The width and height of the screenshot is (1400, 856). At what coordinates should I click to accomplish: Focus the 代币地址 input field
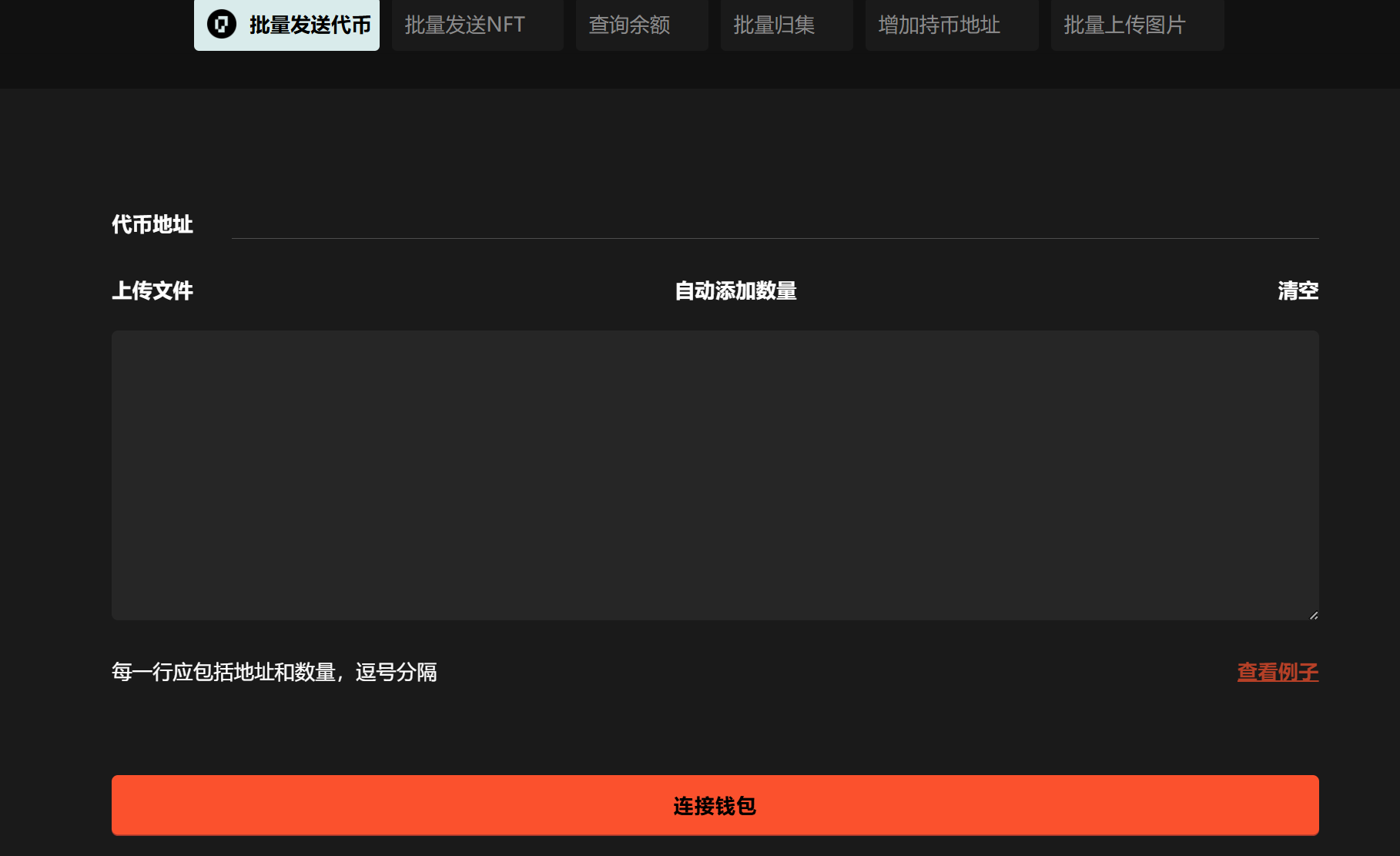[x=775, y=224]
